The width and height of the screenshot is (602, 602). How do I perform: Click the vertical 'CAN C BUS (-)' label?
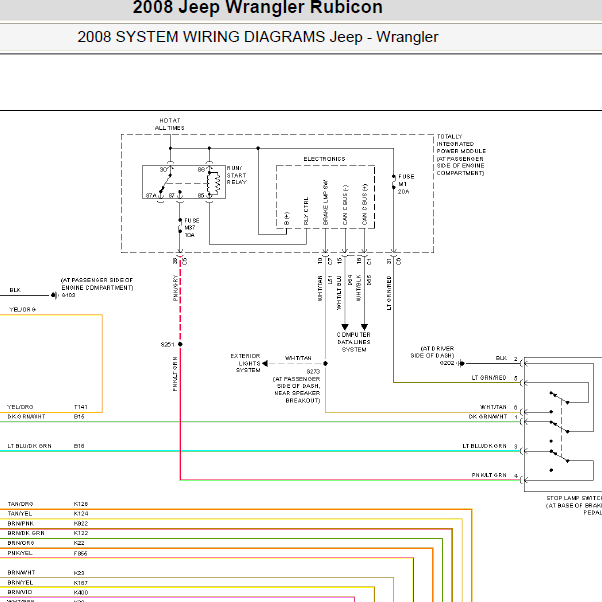[345, 205]
